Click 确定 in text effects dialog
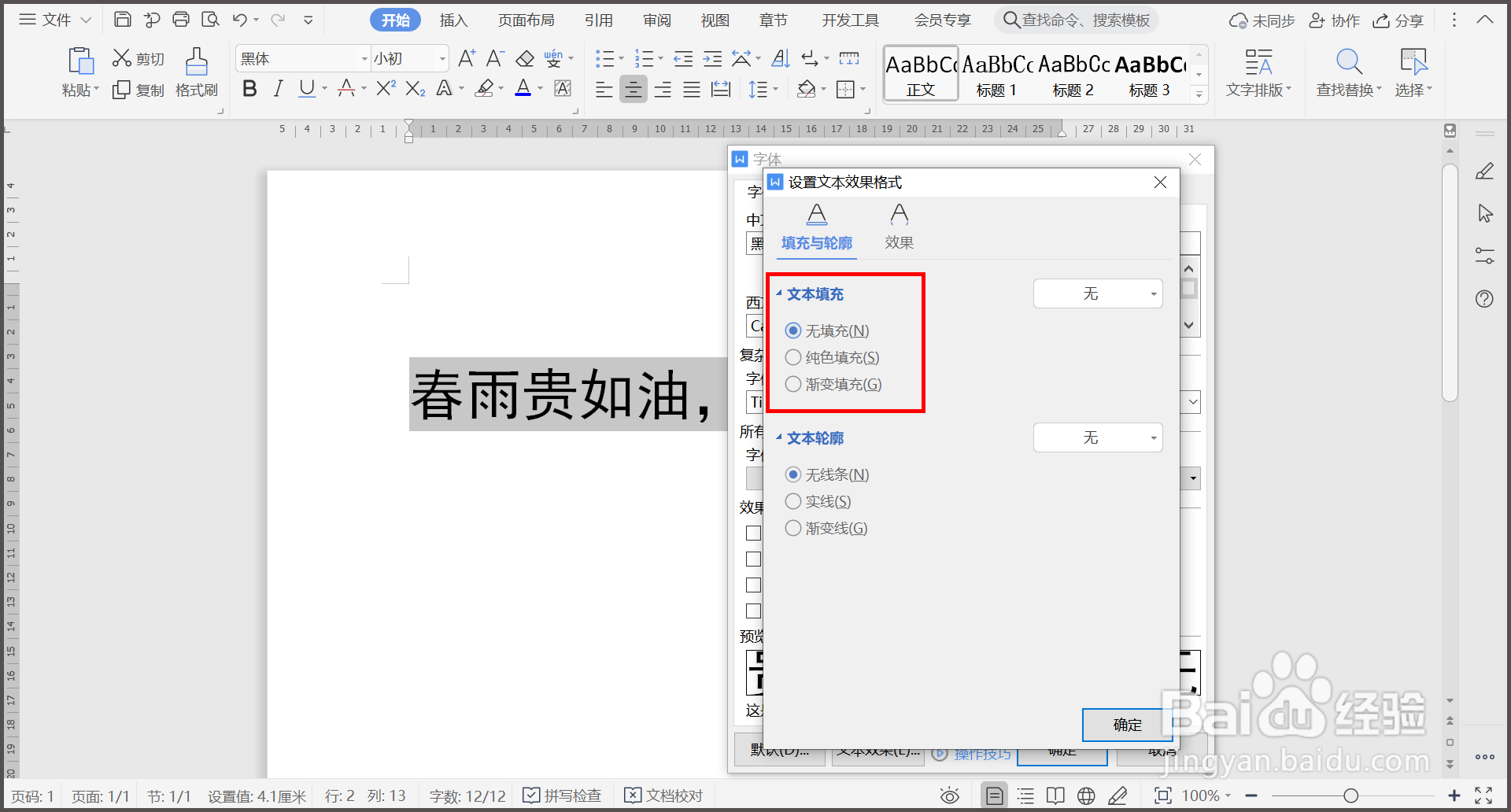 (1127, 725)
